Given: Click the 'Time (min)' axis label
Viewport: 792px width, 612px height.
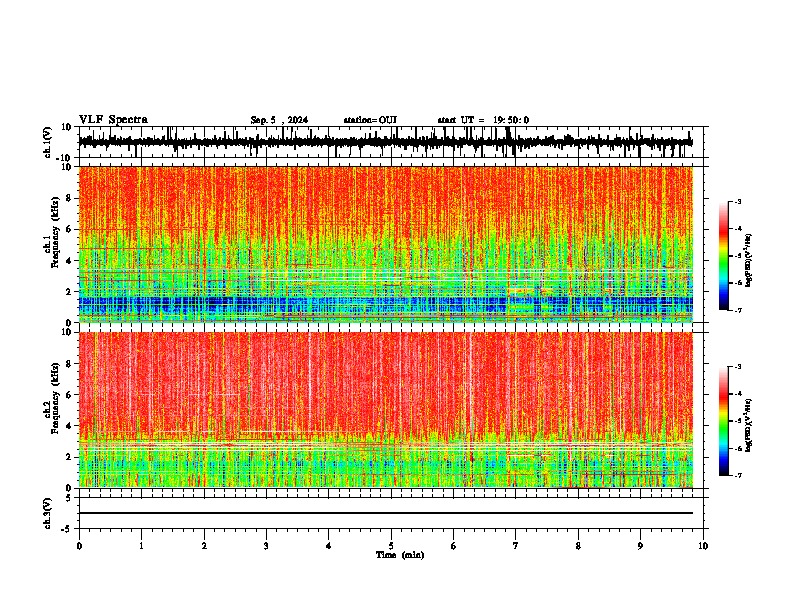Looking at the screenshot, I should (x=400, y=555).
